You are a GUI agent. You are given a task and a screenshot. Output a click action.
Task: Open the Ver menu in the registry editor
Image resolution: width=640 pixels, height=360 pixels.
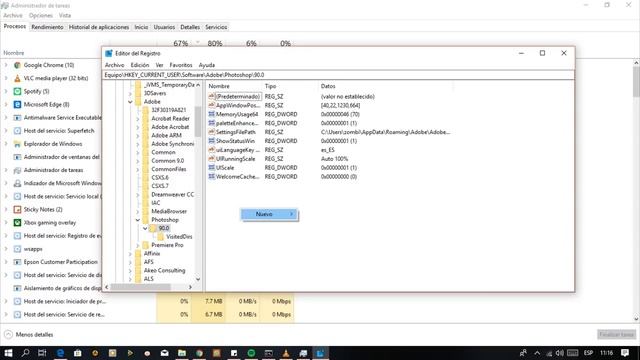tap(159, 65)
